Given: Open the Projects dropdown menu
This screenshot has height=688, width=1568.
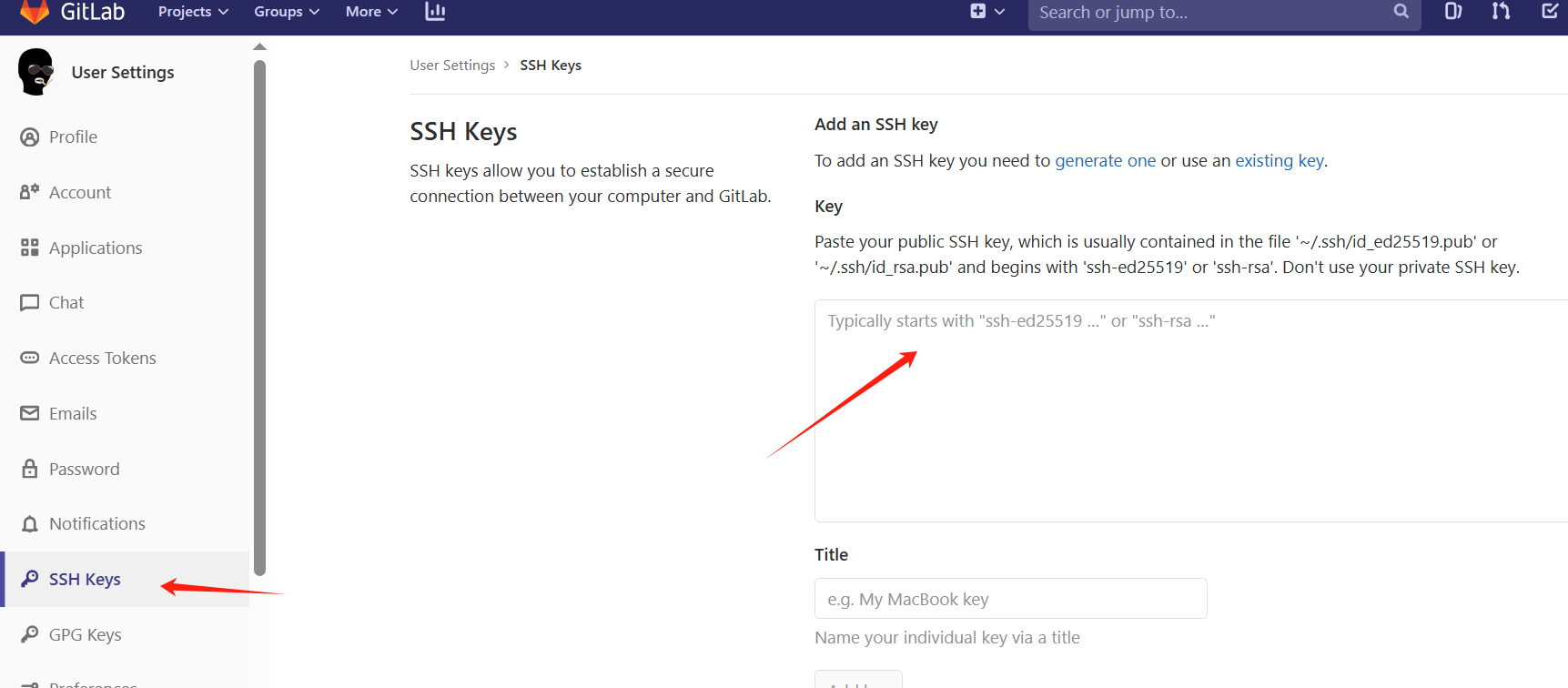Looking at the screenshot, I should tap(193, 12).
